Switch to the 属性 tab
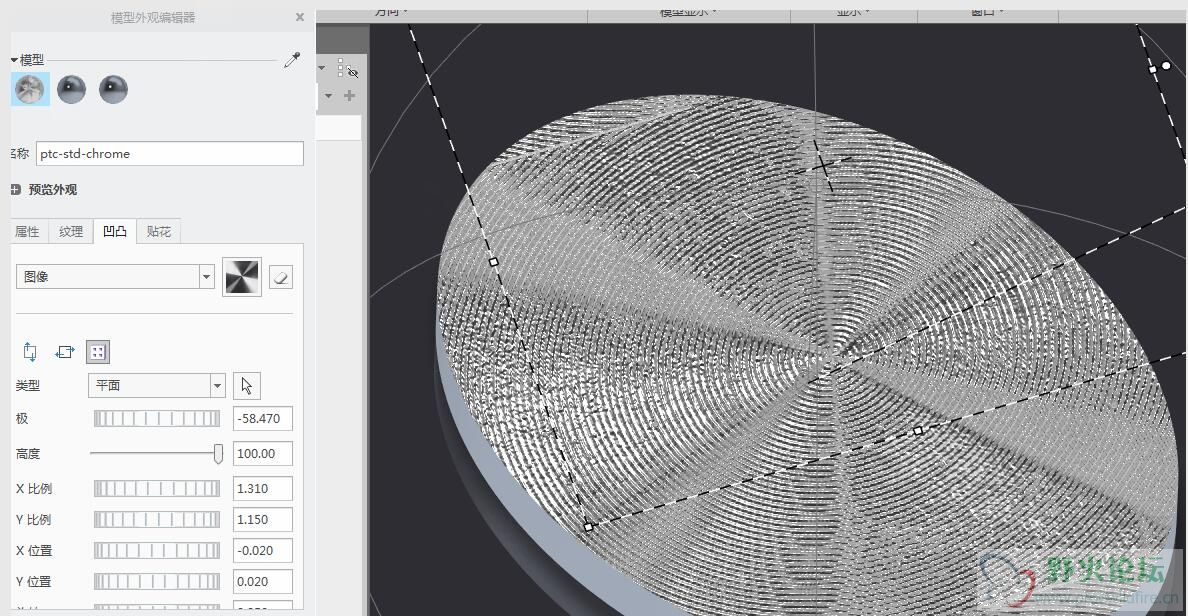Image resolution: width=1188 pixels, height=616 pixels. [x=27, y=232]
